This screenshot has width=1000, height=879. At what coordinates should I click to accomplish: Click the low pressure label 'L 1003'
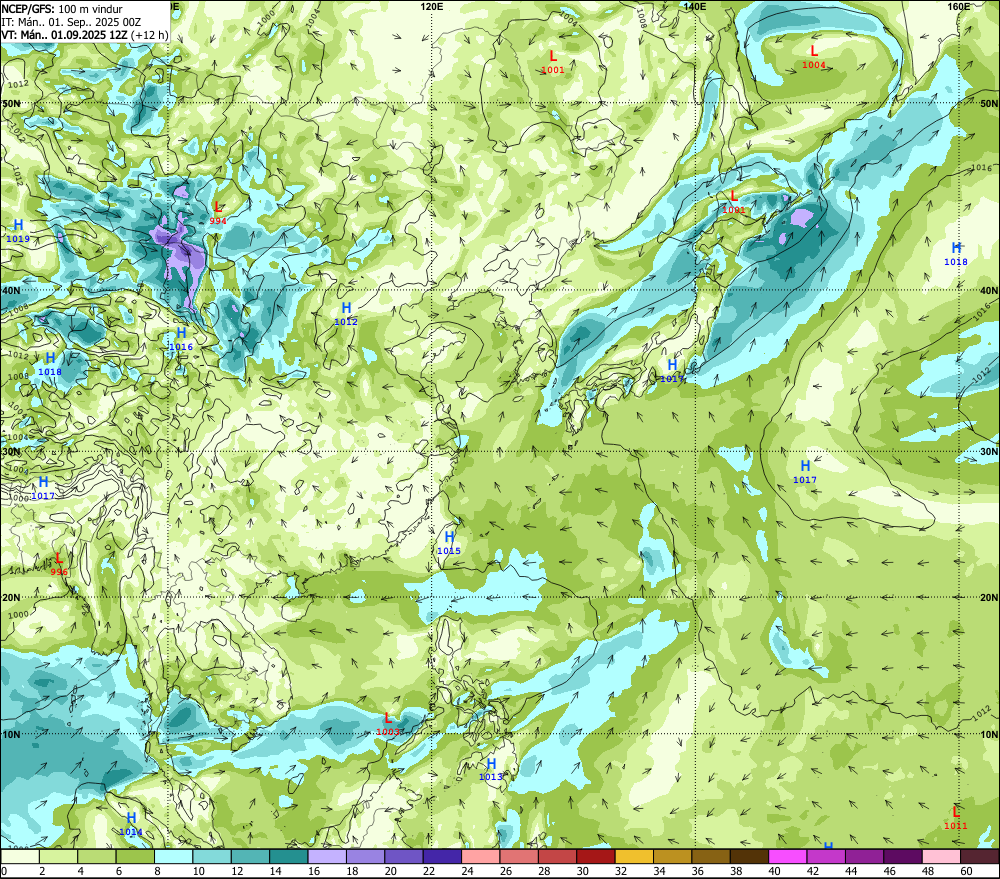[x=388, y=724]
